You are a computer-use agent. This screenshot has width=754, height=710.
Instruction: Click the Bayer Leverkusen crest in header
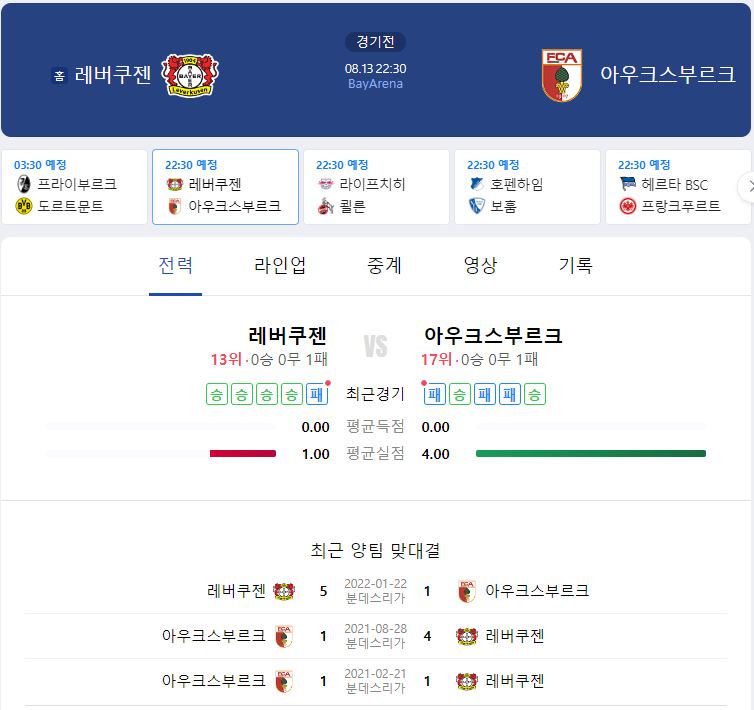189,75
